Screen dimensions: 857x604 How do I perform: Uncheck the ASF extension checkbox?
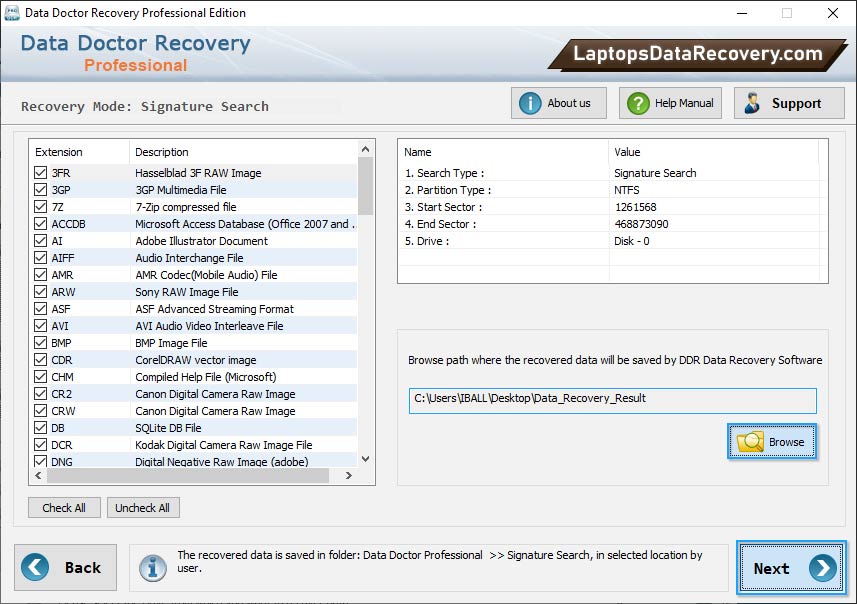point(40,308)
